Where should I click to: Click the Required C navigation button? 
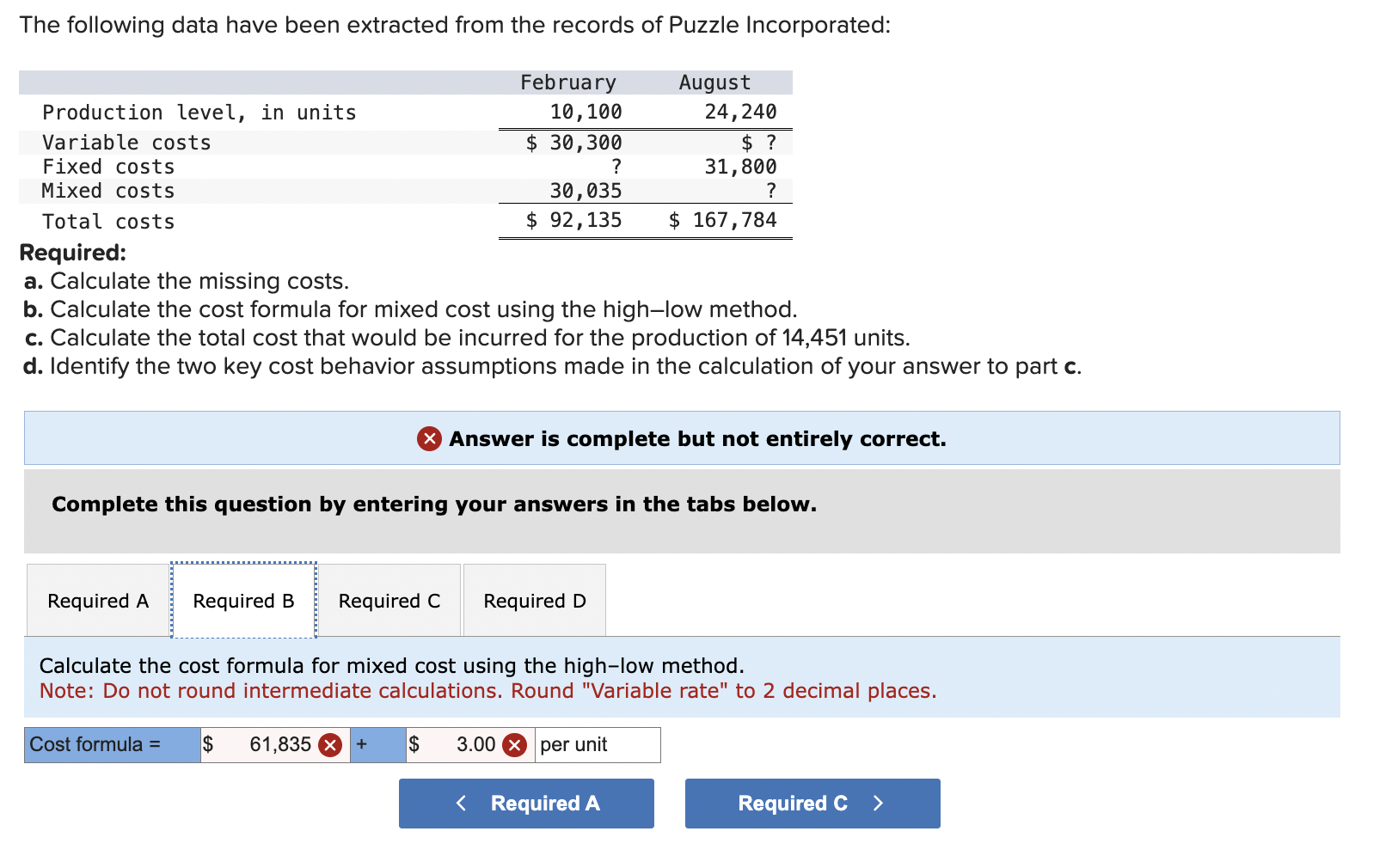coord(812,803)
